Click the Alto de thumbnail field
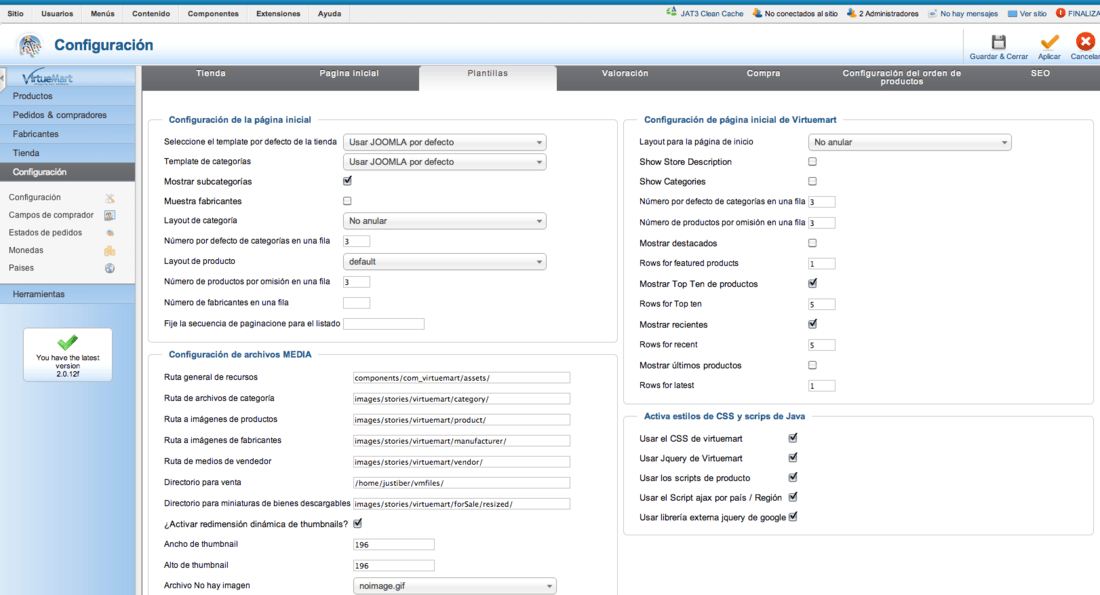 click(394, 566)
